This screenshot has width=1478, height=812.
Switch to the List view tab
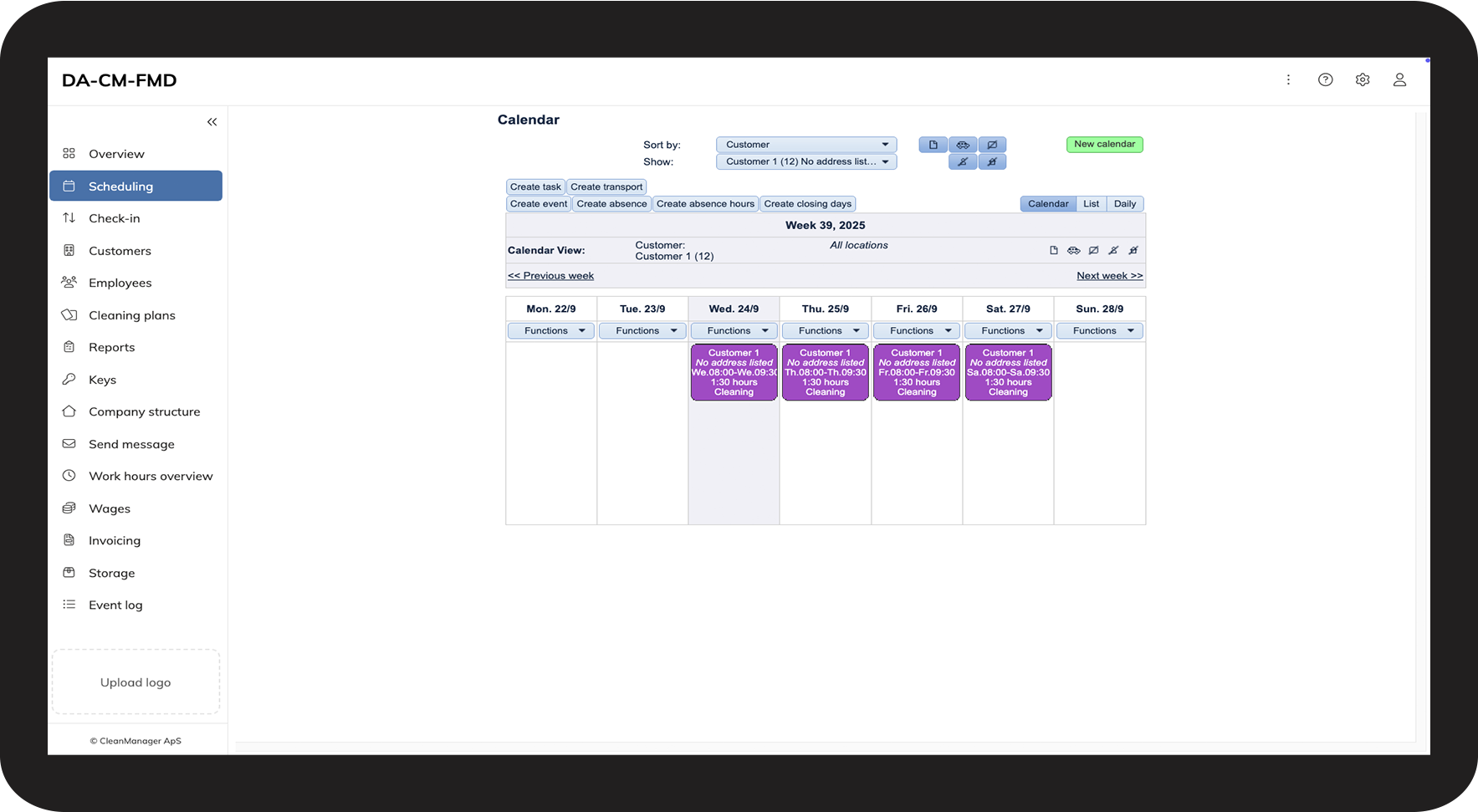(x=1091, y=204)
